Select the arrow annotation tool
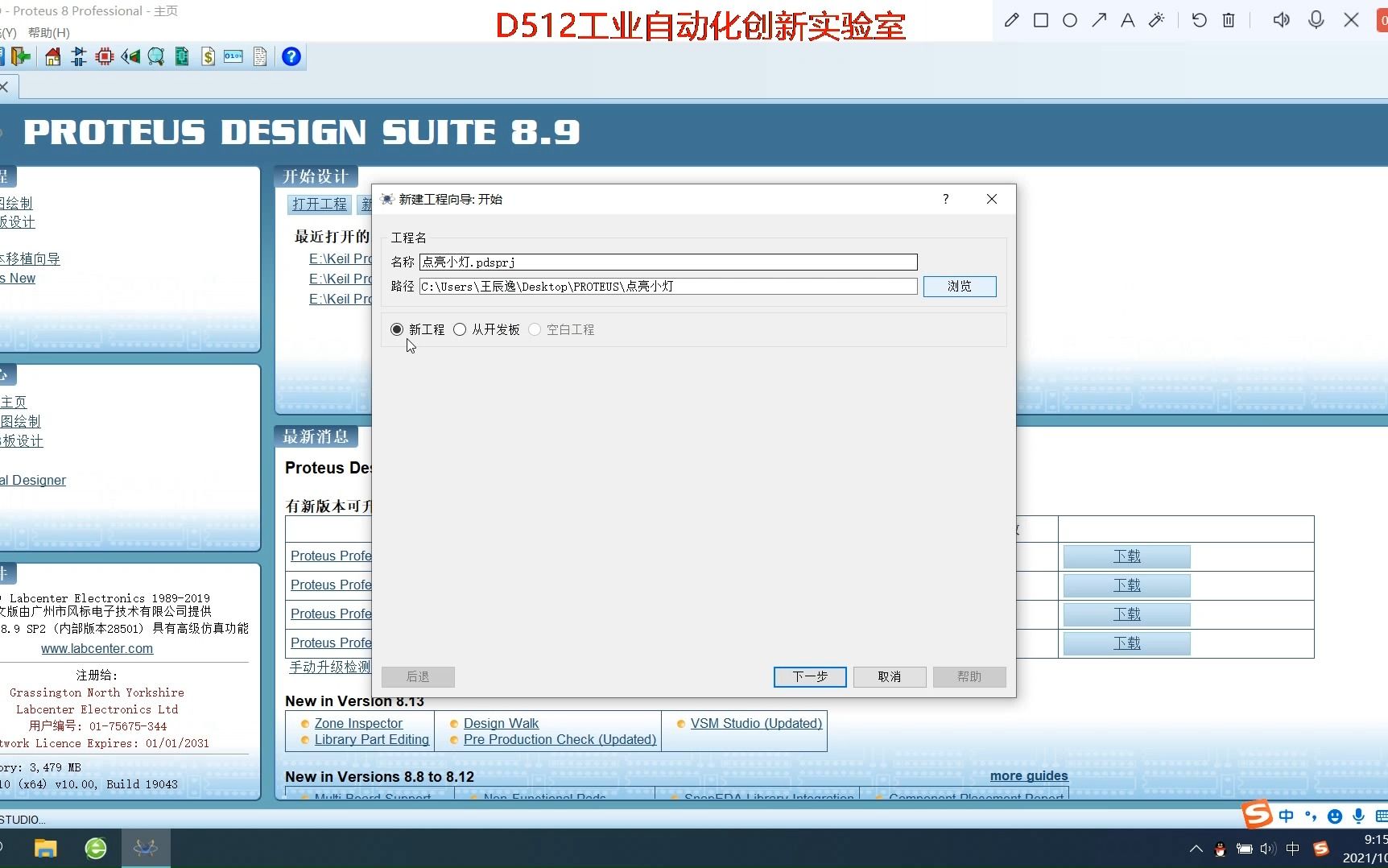 (1099, 20)
